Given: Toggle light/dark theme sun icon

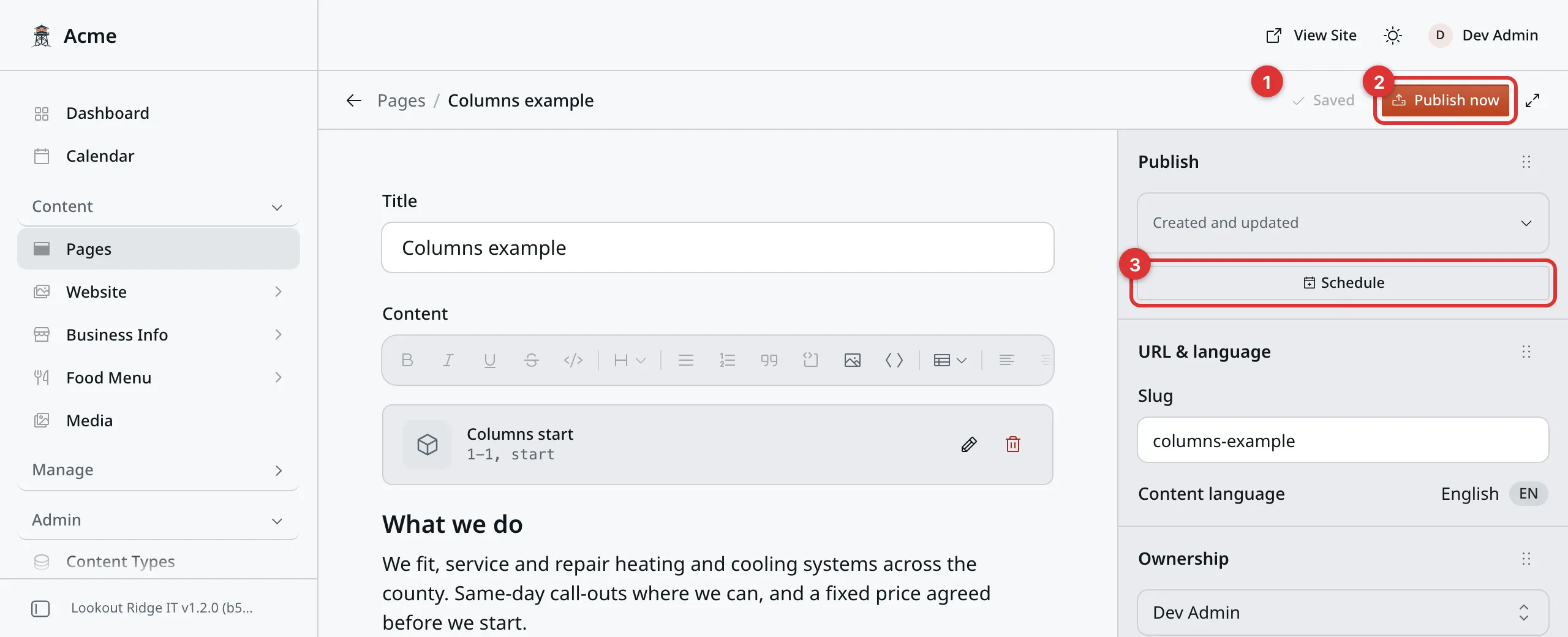Looking at the screenshot, I should point(1392,36).
